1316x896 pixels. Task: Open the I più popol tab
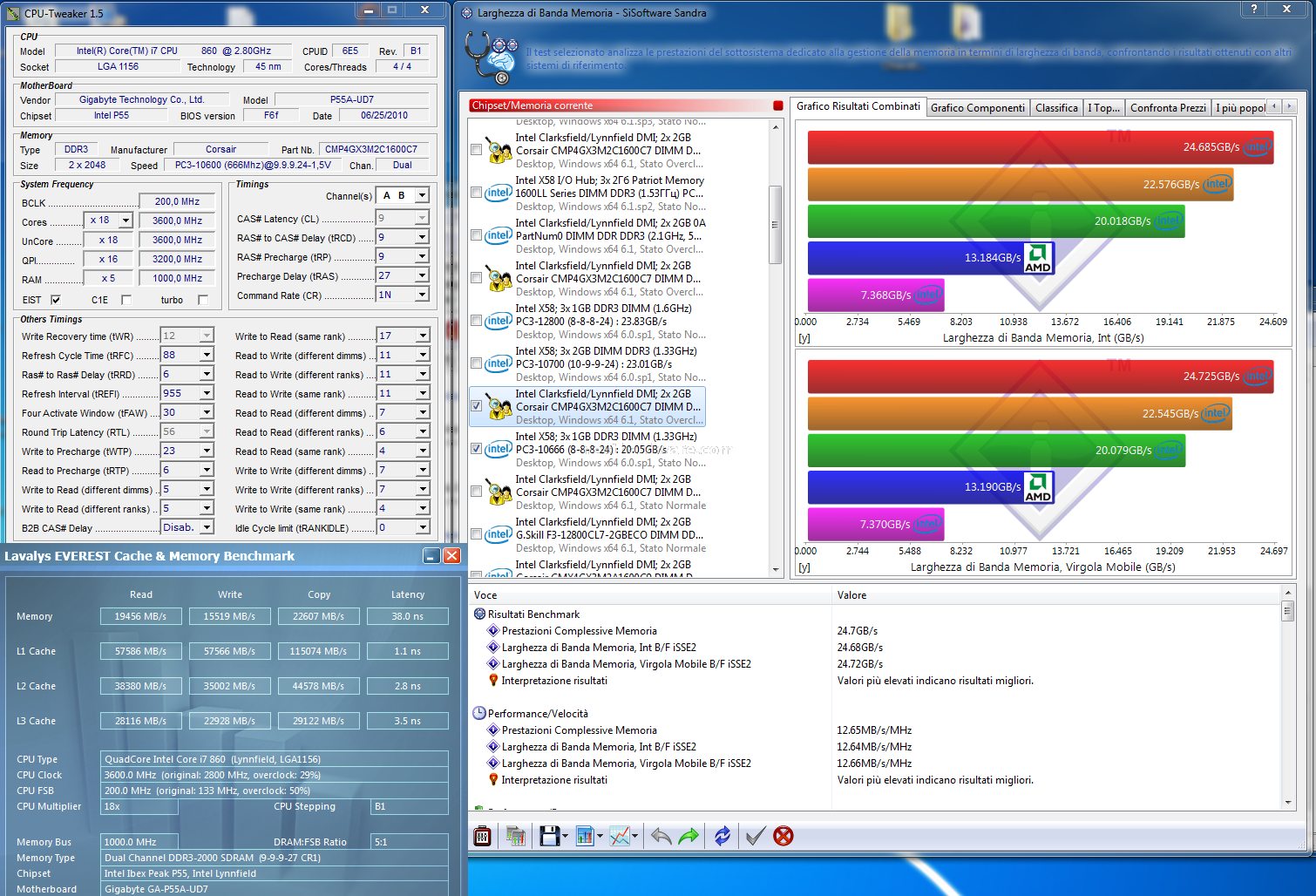pos(1240,108)
